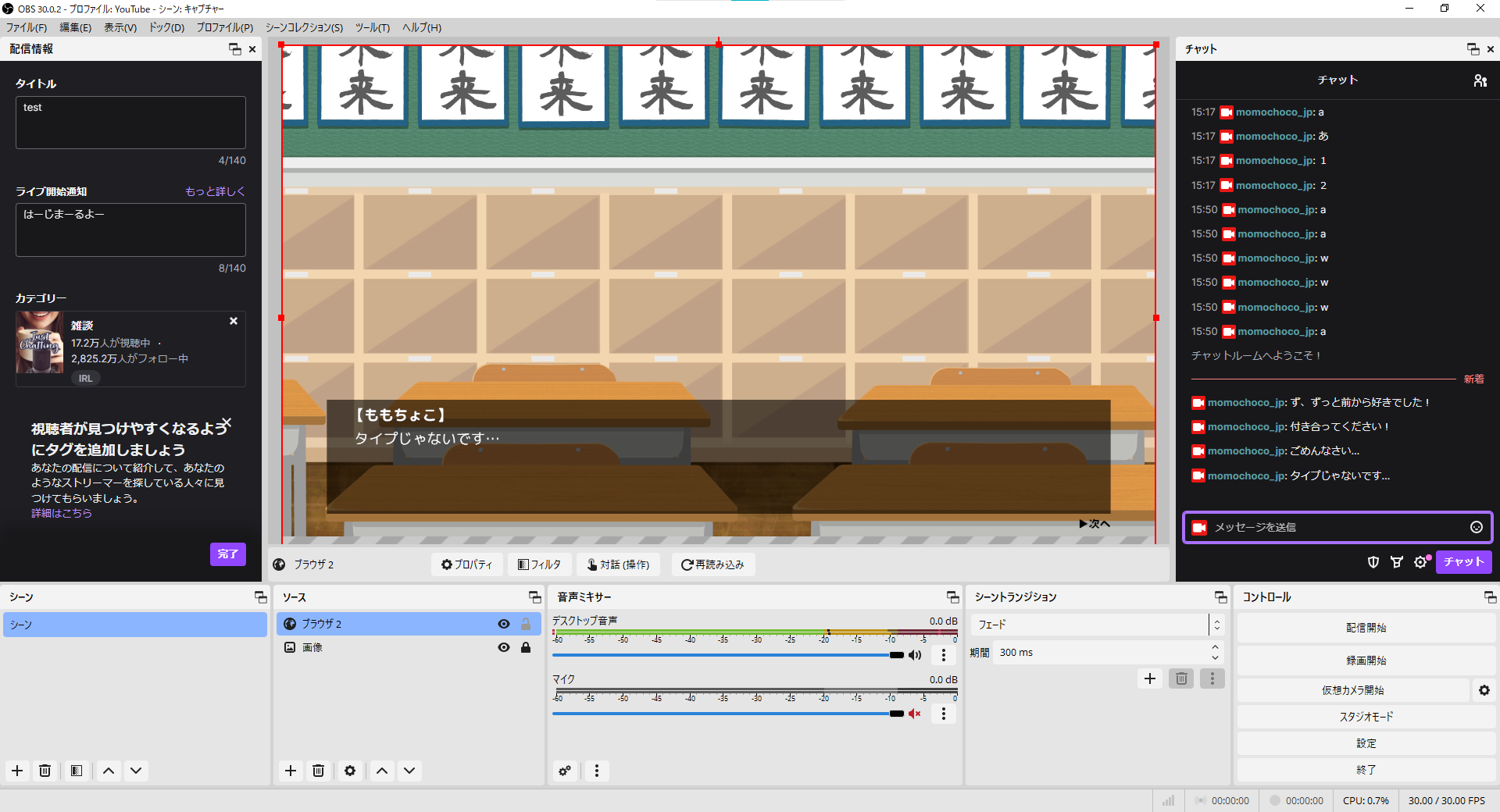Add a new scene with plus icon
1500x812 pixels.
point(17,771)
